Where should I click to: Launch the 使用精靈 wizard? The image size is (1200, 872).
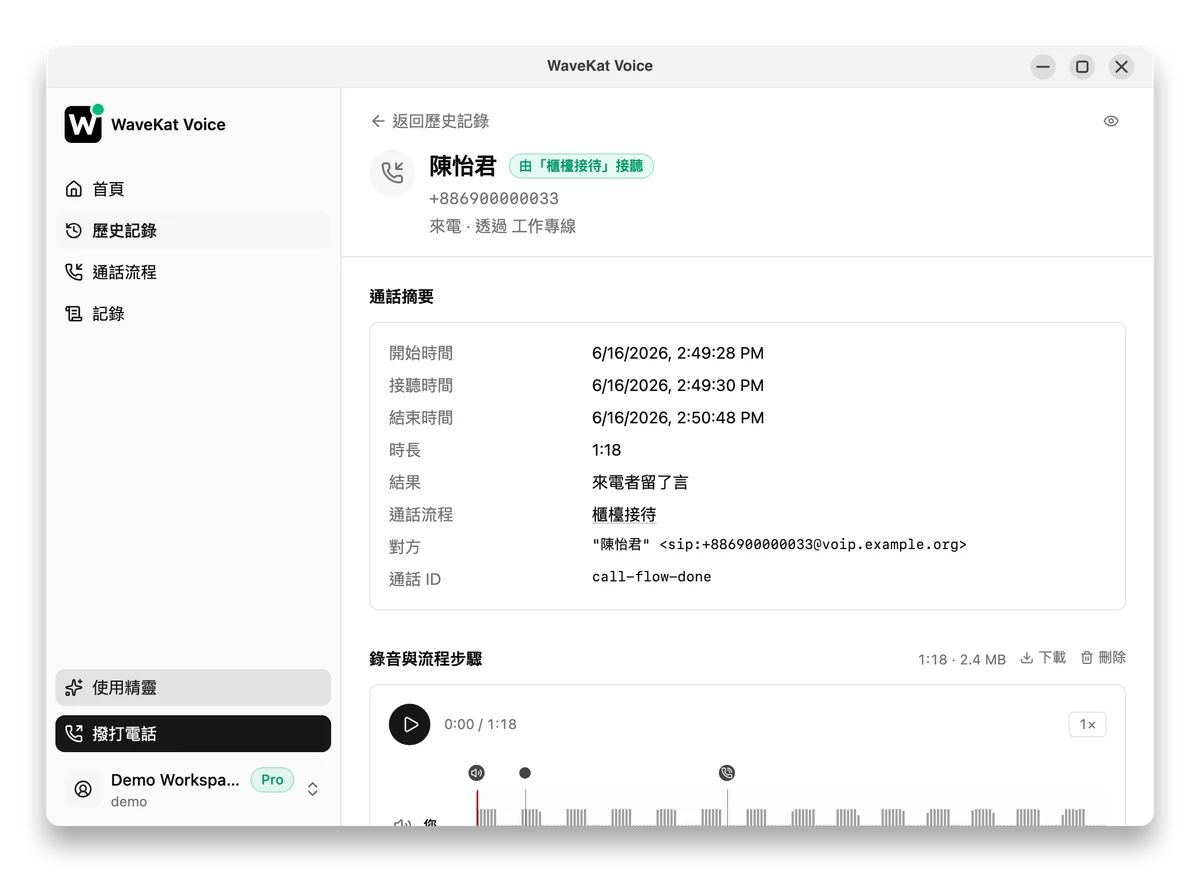tap(193, 687)
